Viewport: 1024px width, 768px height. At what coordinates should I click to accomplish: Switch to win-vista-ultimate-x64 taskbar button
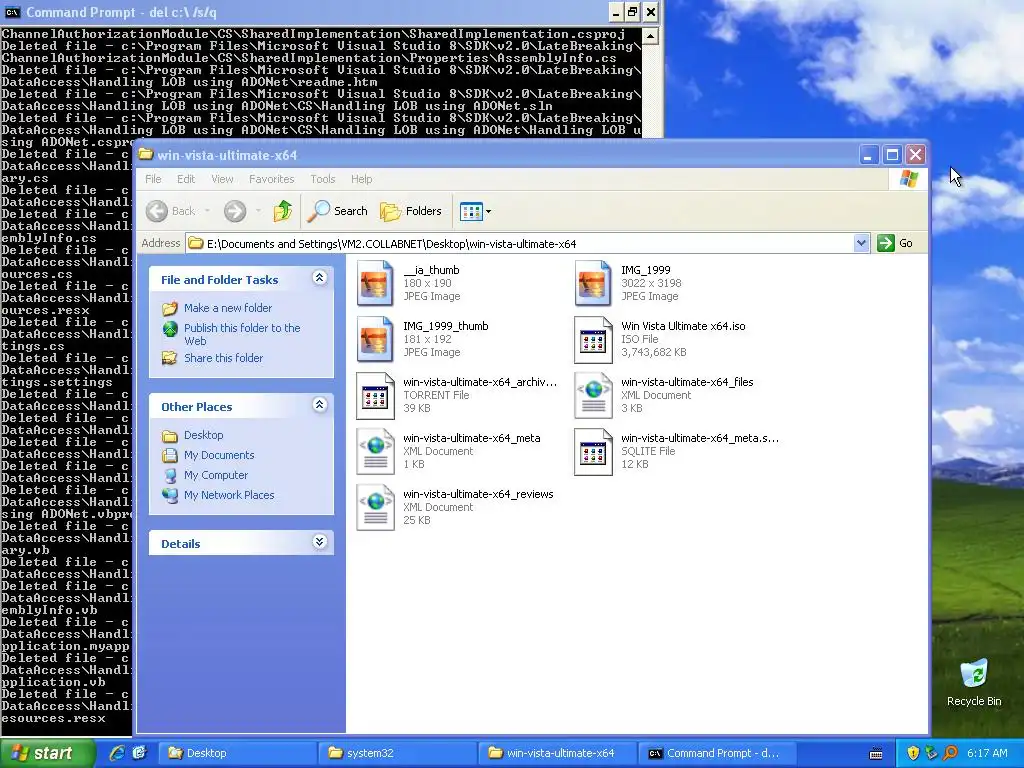(x=557, y=753)
